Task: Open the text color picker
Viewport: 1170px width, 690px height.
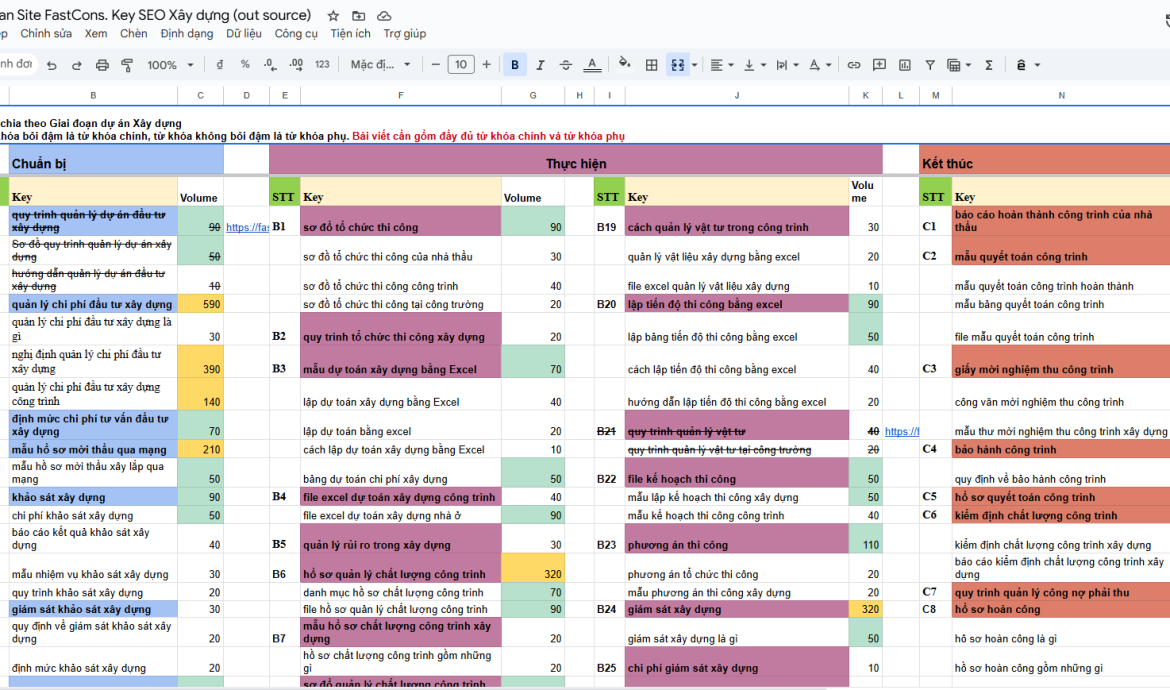Action: 592,65
